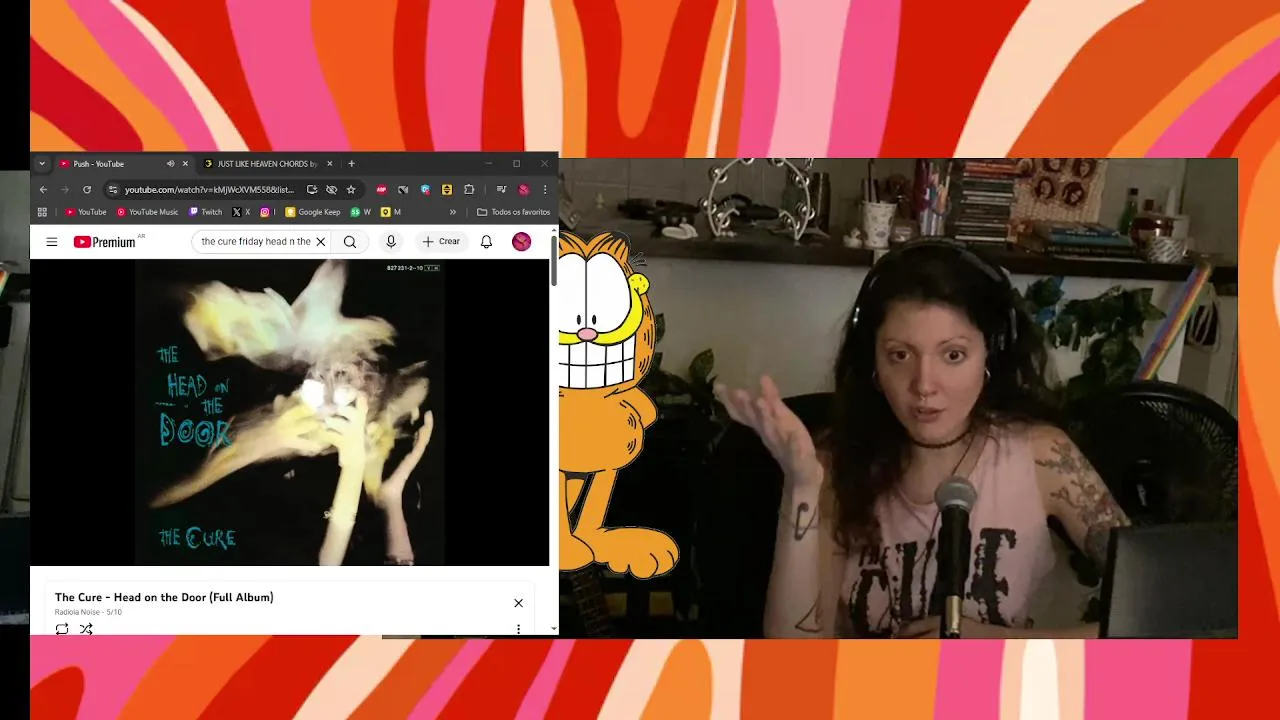1280x720 pixels.
Task: Open the blue shield extension icon
Action: (425, 190)
